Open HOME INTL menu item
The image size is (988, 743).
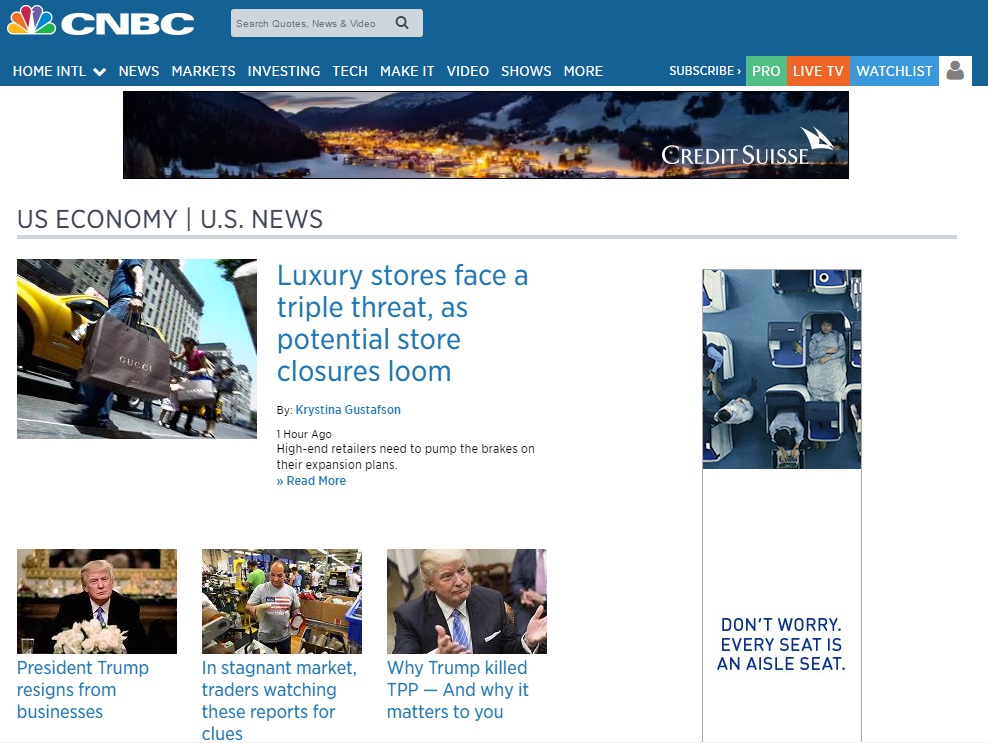tap(49, 71)
